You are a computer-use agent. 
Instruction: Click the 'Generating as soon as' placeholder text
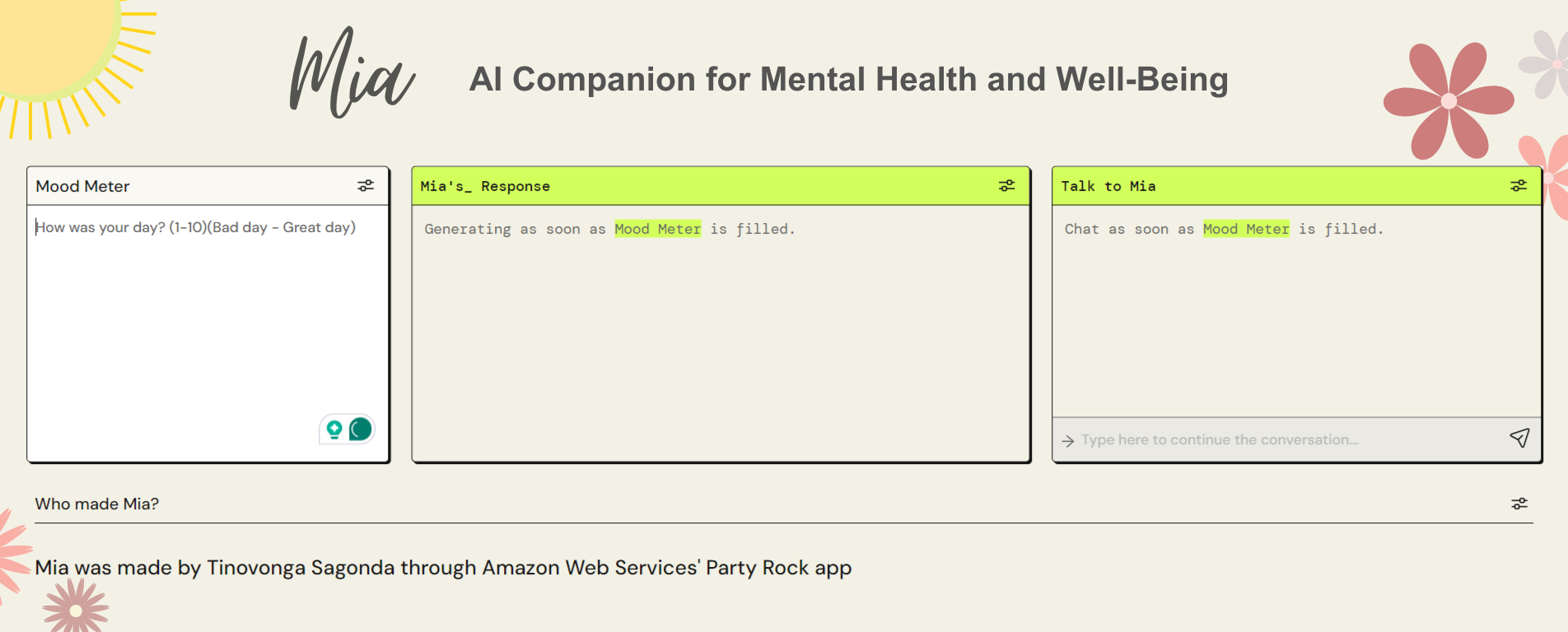[515, 230]
